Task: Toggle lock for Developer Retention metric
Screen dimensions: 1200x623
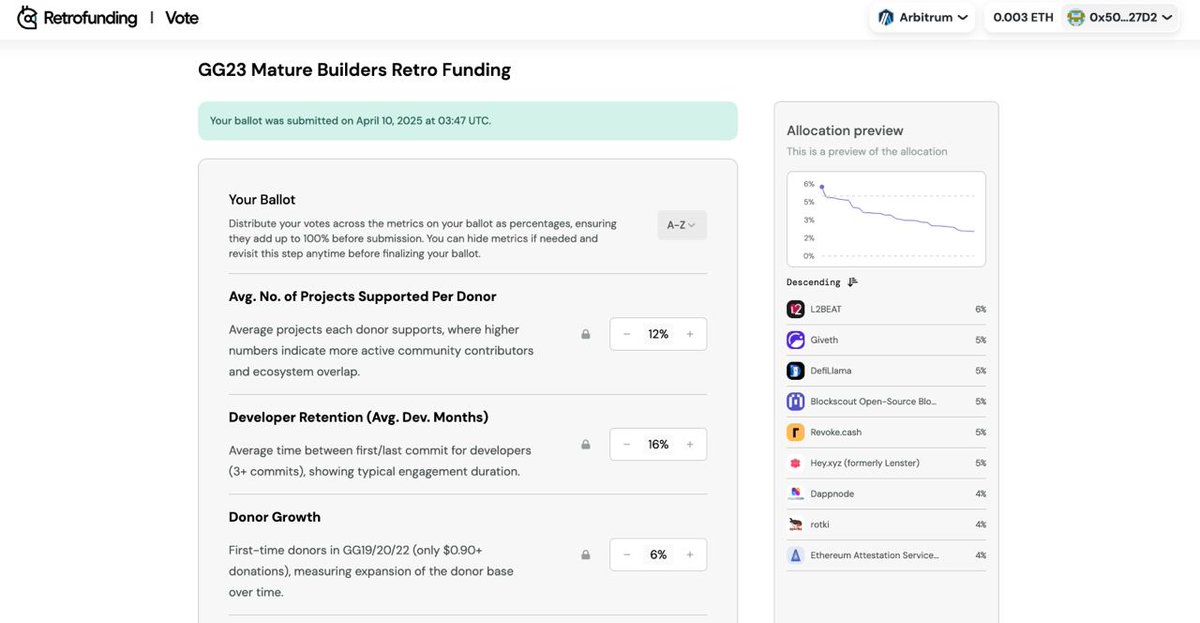Action: (x=586, y=444)
